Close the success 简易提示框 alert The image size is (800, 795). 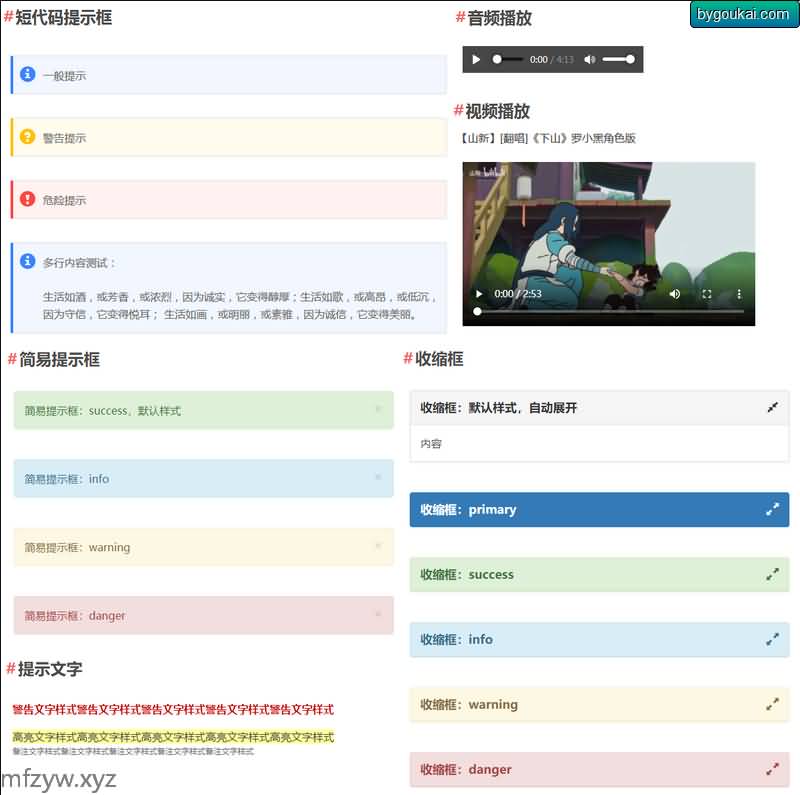click(x=377, y=409)
